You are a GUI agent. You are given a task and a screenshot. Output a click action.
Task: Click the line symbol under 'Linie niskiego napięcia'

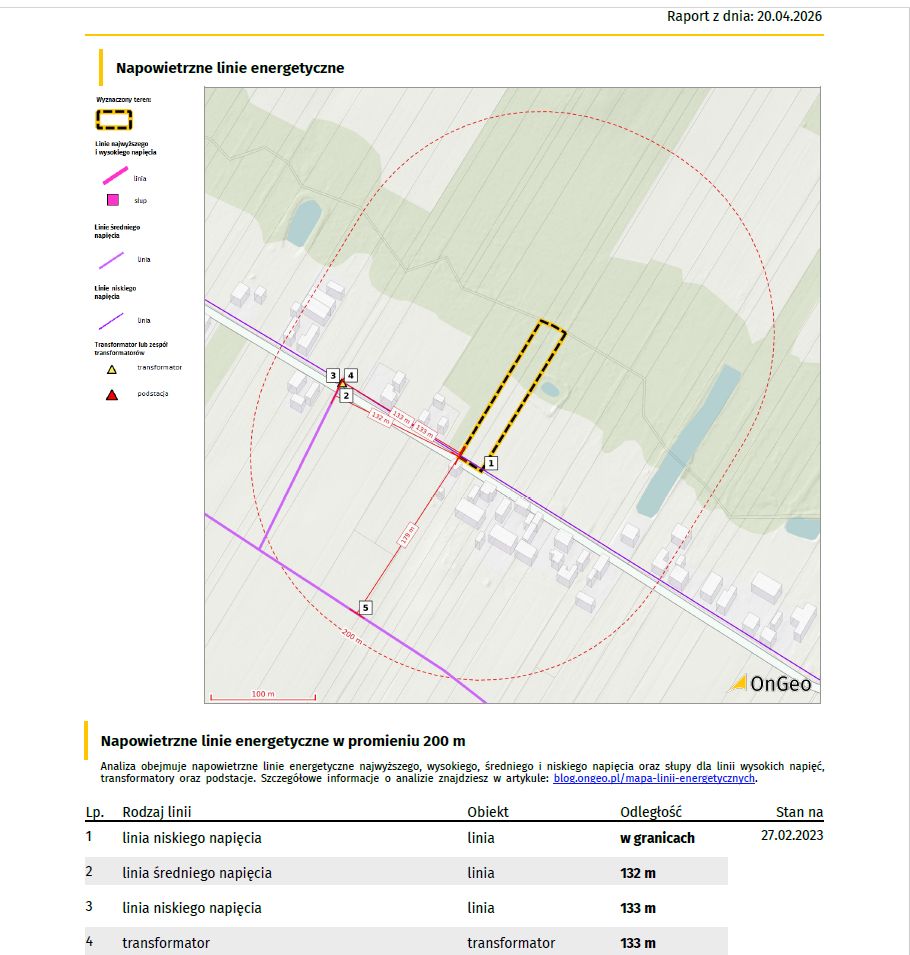click(111, 322)
